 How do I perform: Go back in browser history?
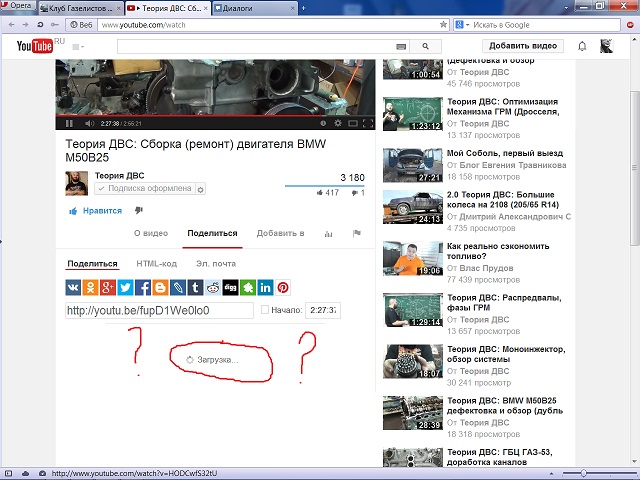click(x=11, y=24)
